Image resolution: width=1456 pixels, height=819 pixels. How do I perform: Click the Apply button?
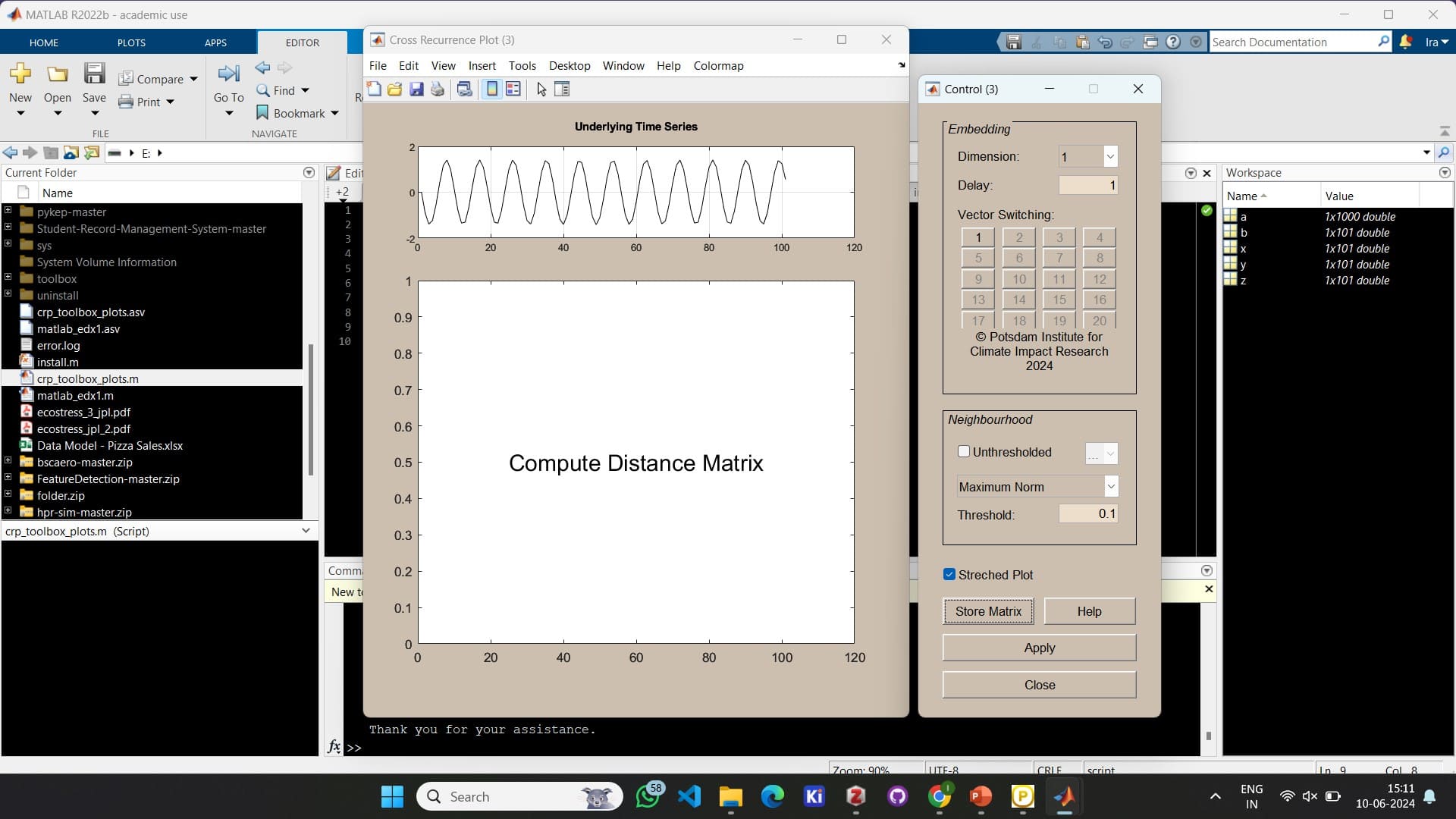click(x=1040, y=648)
